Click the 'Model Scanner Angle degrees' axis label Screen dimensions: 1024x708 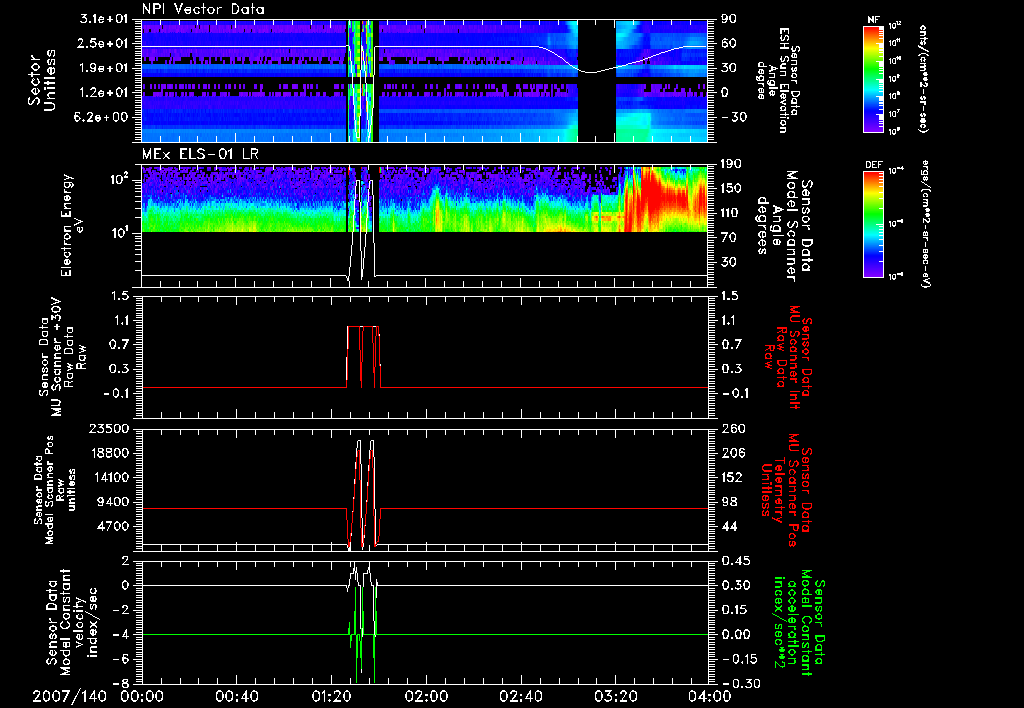[784, 225]
